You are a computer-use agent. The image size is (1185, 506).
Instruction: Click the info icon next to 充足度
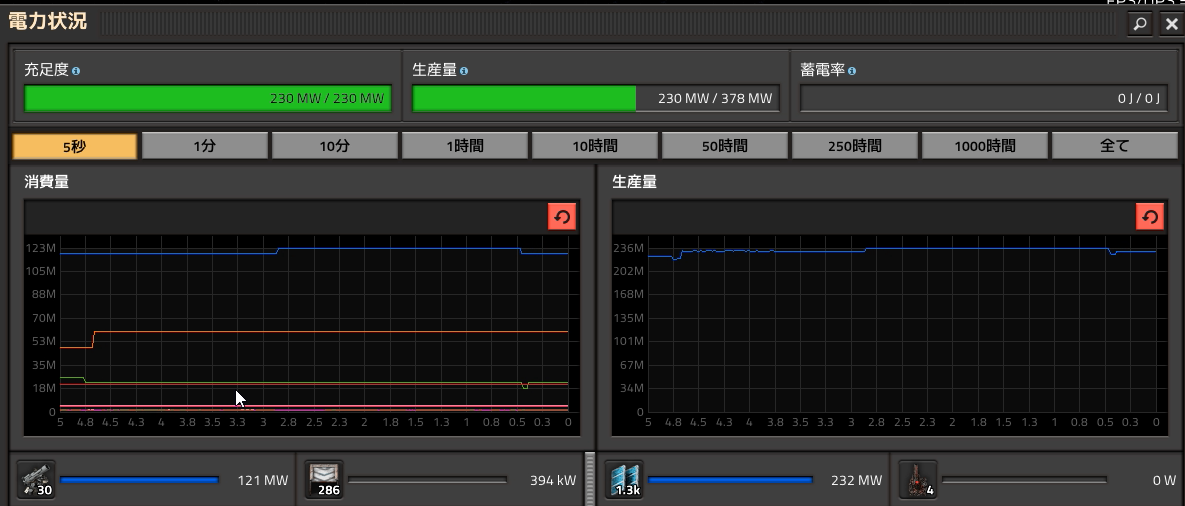[x=76, y=71]
